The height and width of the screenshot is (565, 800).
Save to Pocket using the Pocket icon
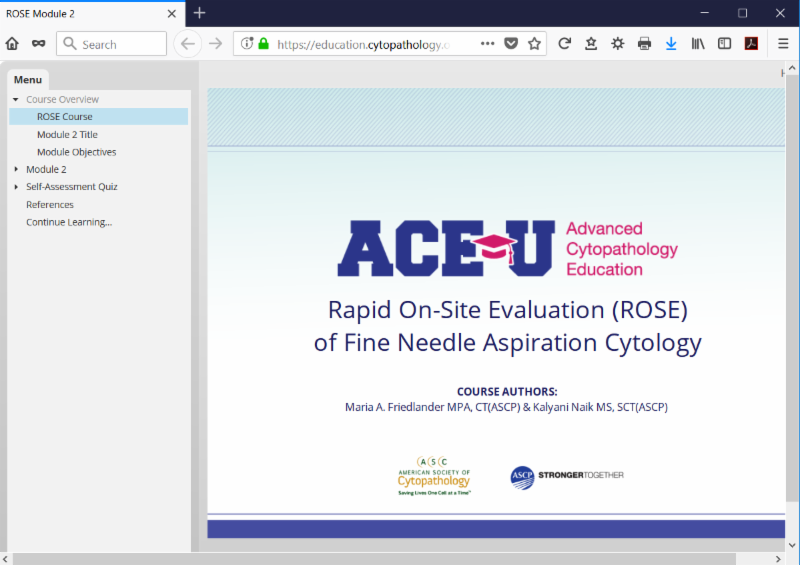click(x=511, y=44)
